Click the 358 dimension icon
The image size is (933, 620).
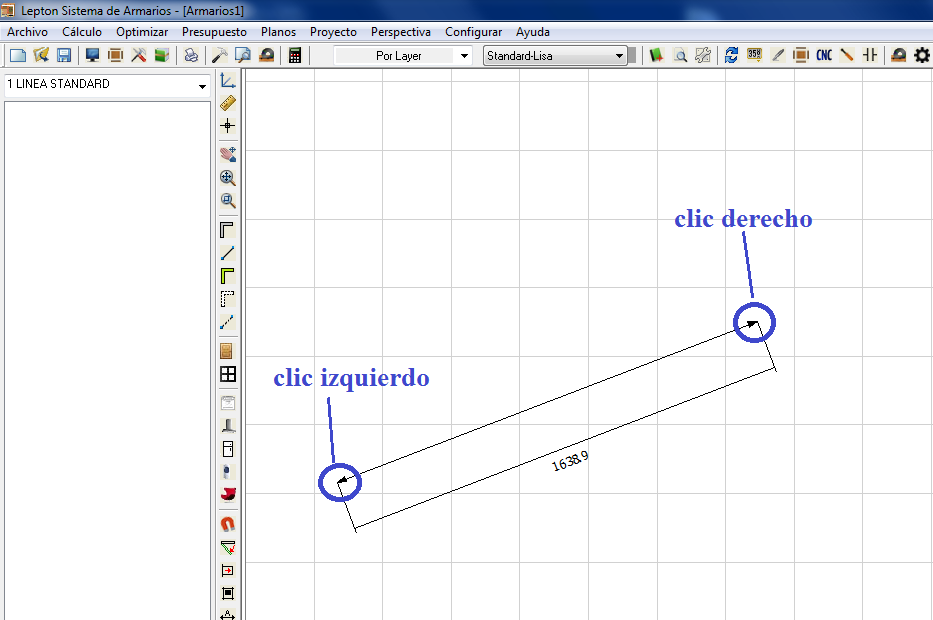point(754,55)
